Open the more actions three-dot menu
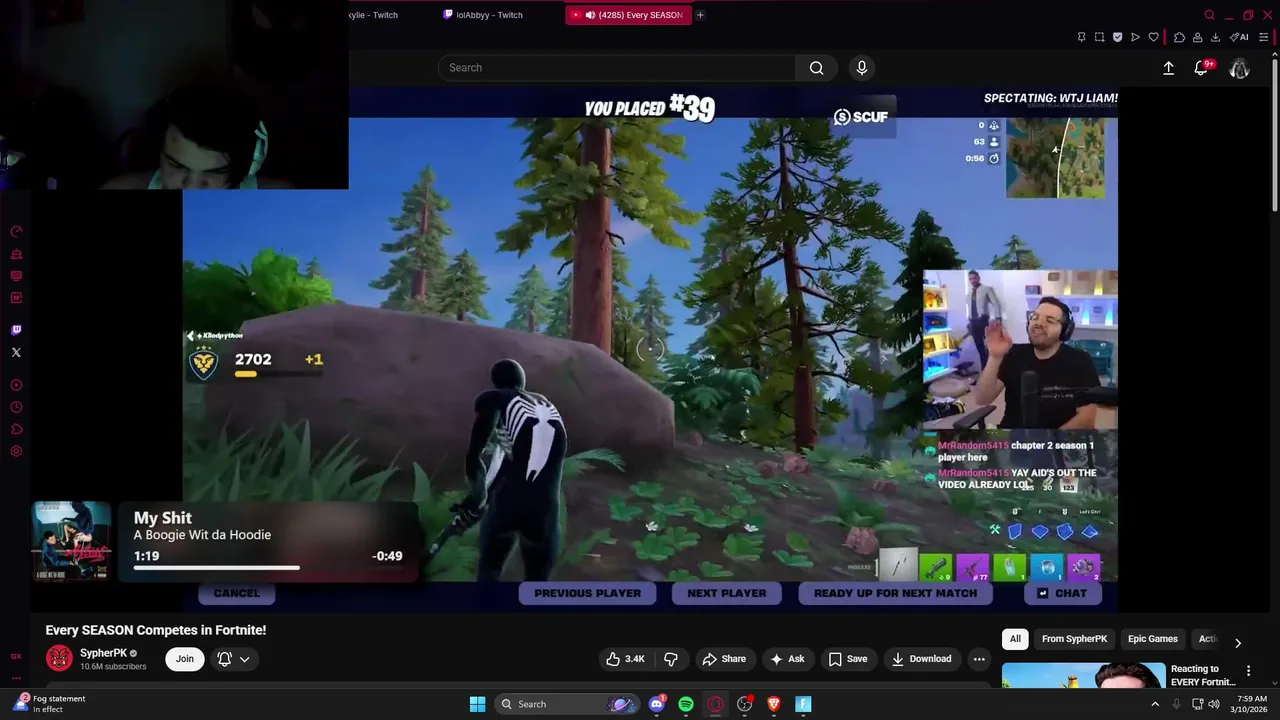This screenshot has width=1280, height=720. (979, 659)
